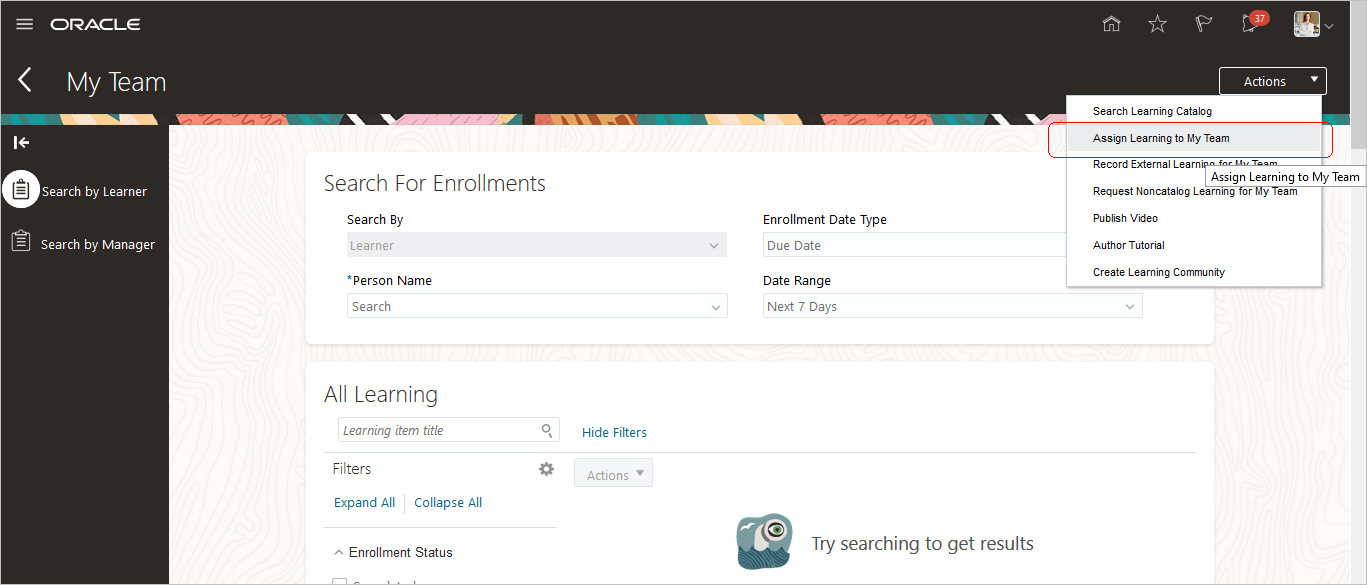Select Assign Learning to My Team
Image resolution: width=1367 pixels, height=585 pixels.
(1161, 138)
